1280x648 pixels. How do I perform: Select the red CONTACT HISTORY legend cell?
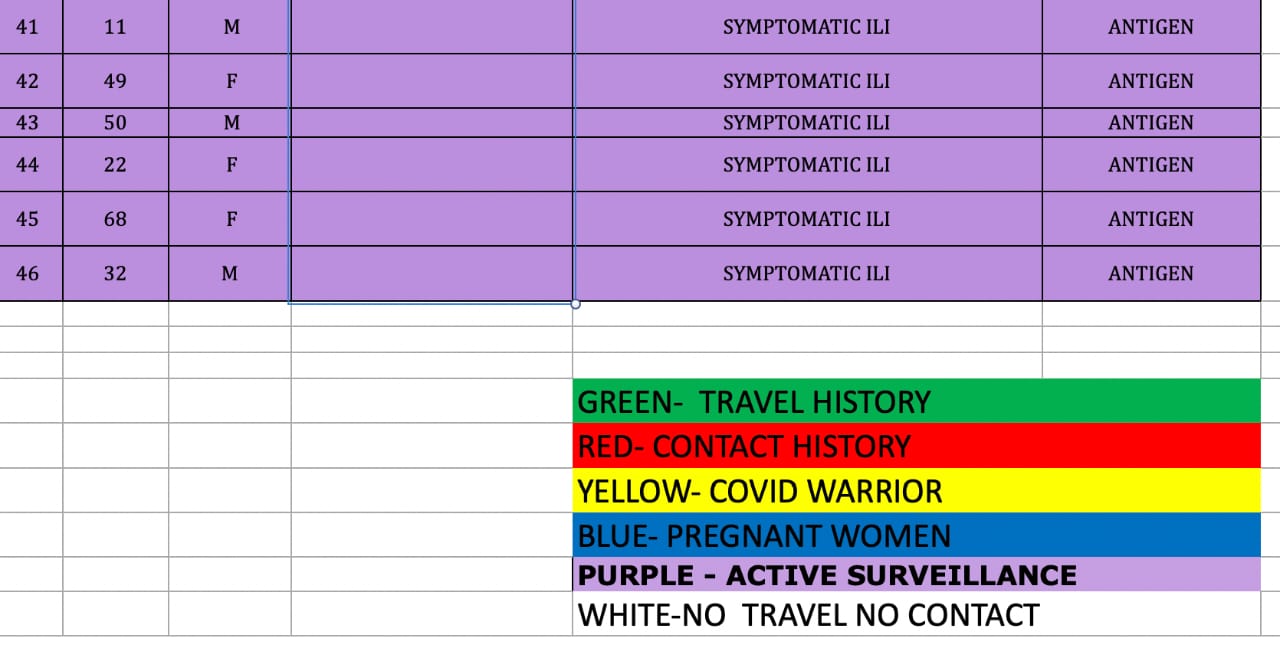pyautogui.click(x=915, y=446)
